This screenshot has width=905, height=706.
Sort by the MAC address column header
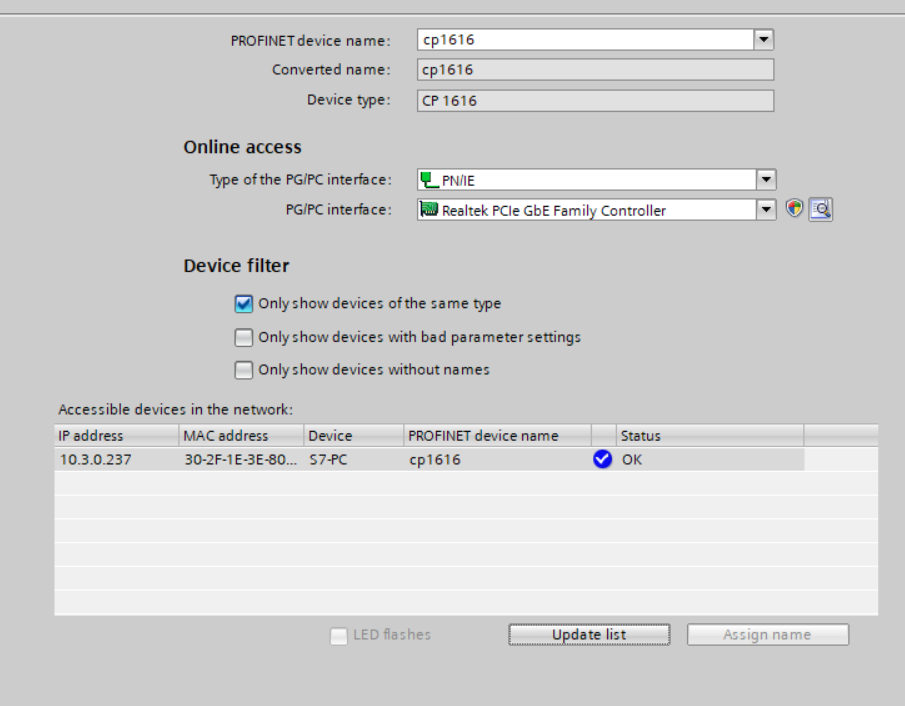(x=241, y=436)
